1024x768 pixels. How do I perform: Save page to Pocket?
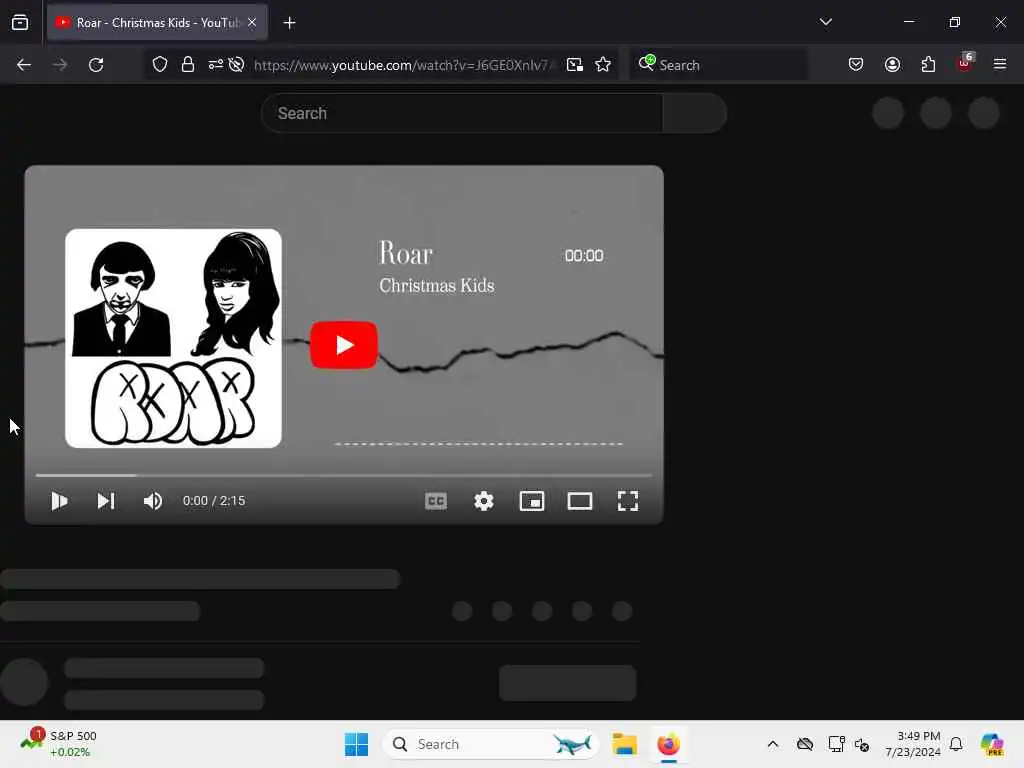click(856, 64)
